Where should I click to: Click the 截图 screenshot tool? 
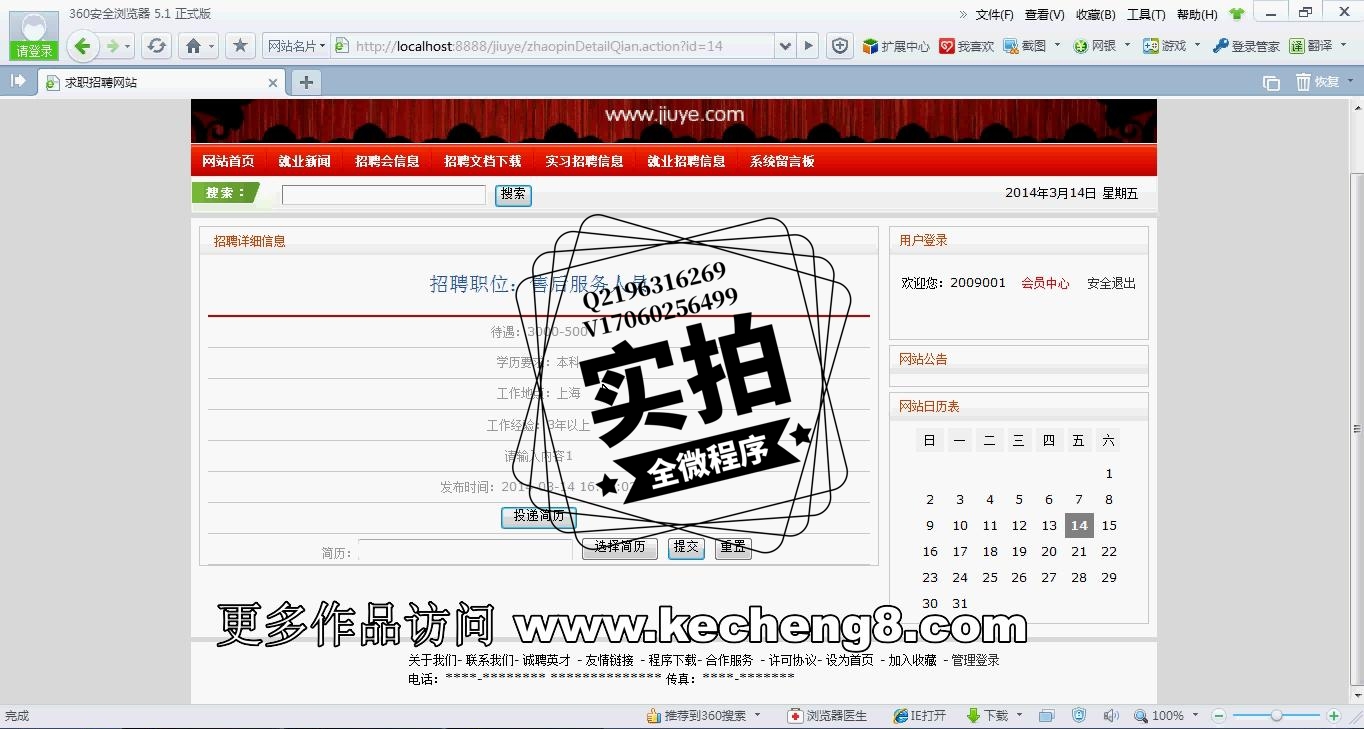coord(1024,46)
